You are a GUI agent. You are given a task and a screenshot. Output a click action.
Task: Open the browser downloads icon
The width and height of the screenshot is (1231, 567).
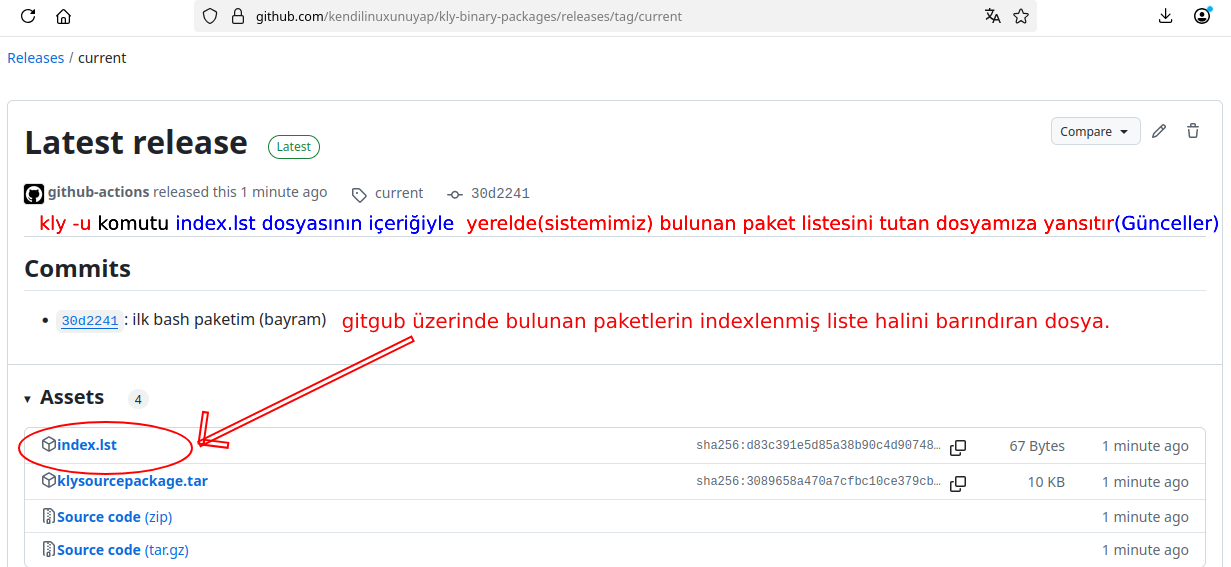pyautogui.click(x=1166, y=16)
